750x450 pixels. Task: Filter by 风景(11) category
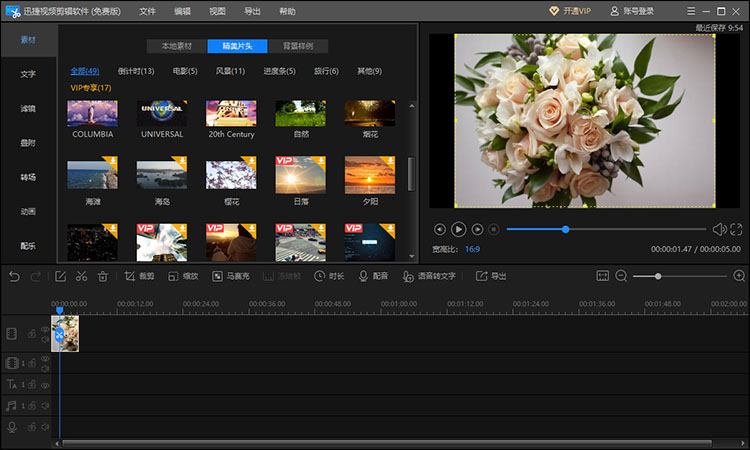[230, 71]
